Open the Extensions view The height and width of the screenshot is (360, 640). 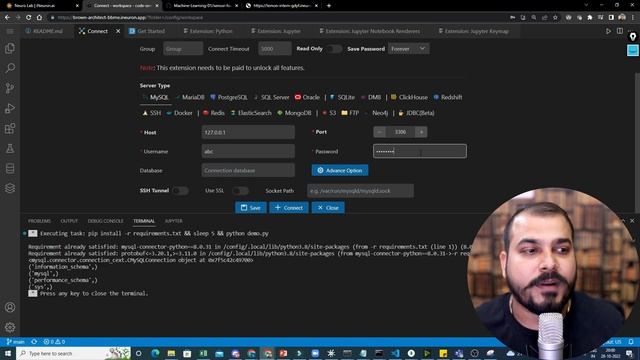(10, 129)
